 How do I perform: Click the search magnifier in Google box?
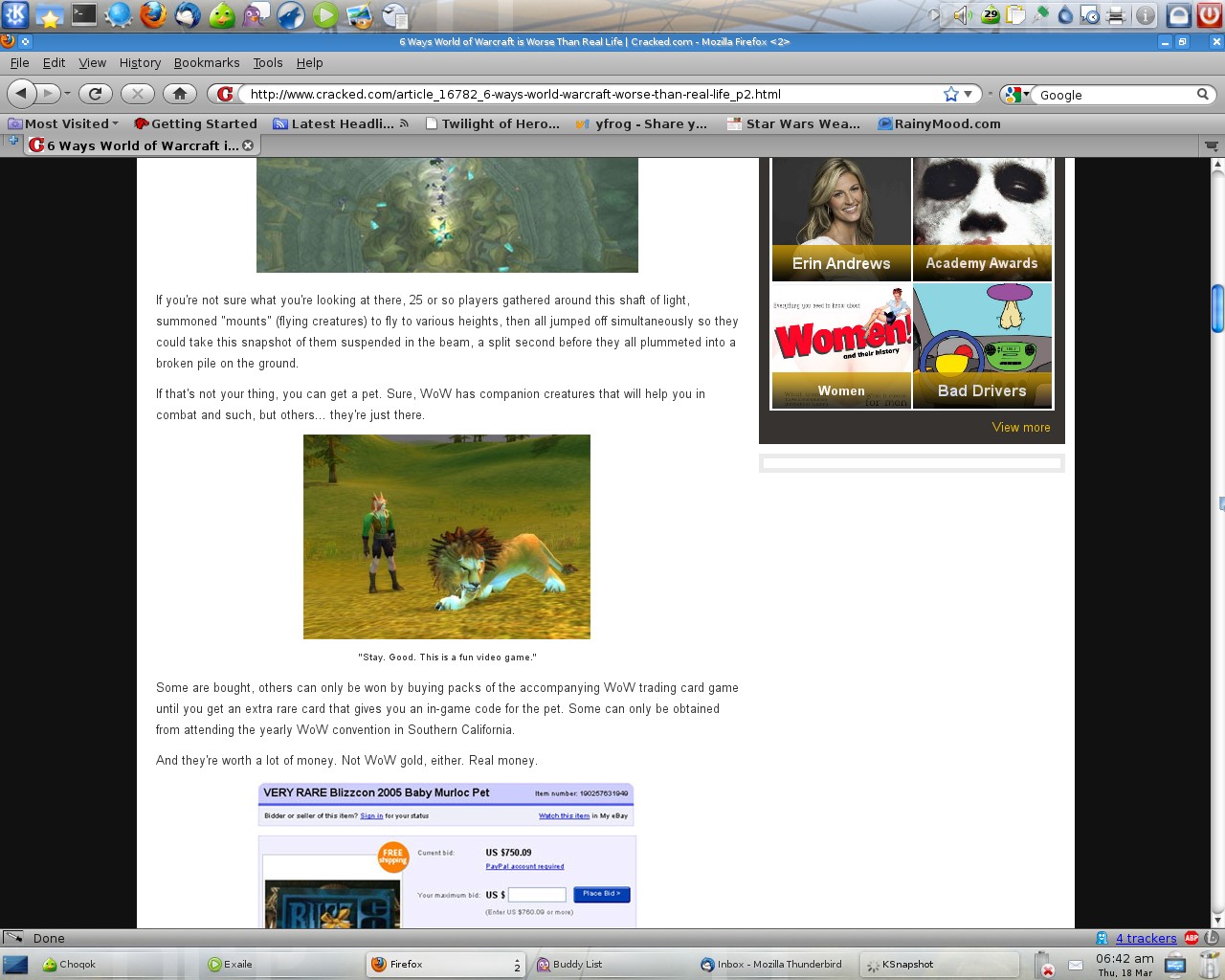(x=1203, y=94)
